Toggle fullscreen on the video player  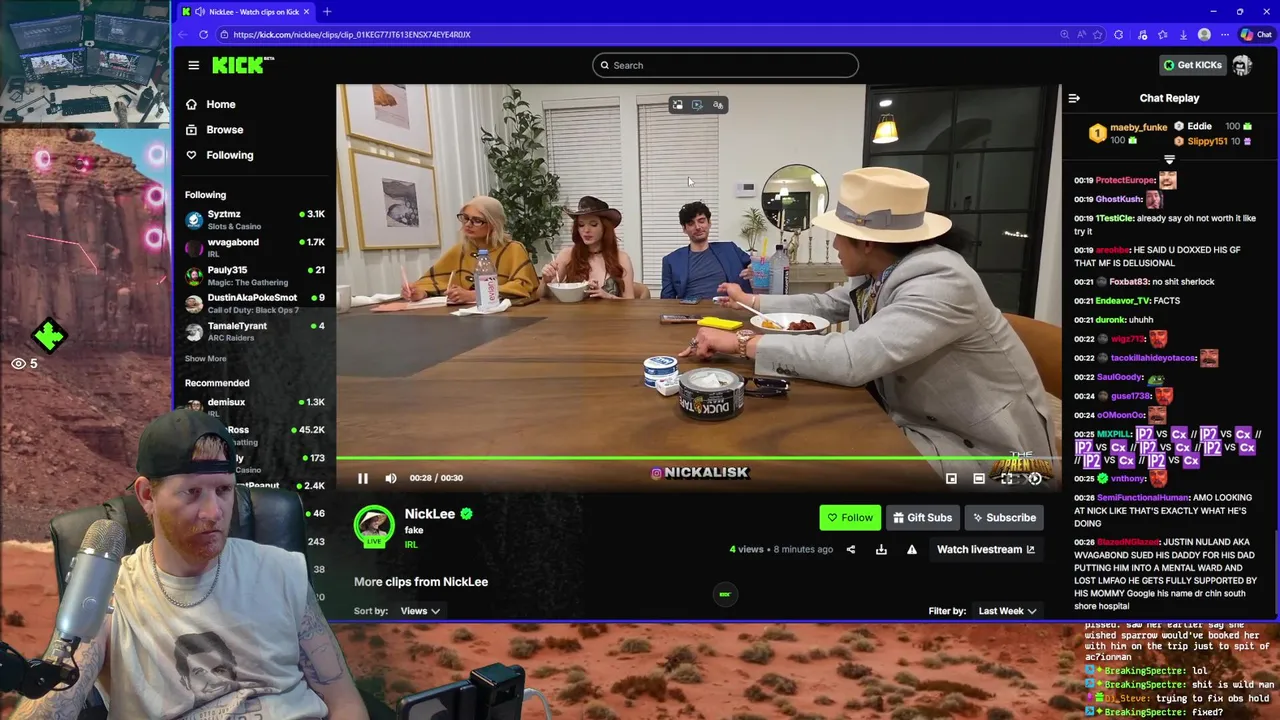[1007, 478]
